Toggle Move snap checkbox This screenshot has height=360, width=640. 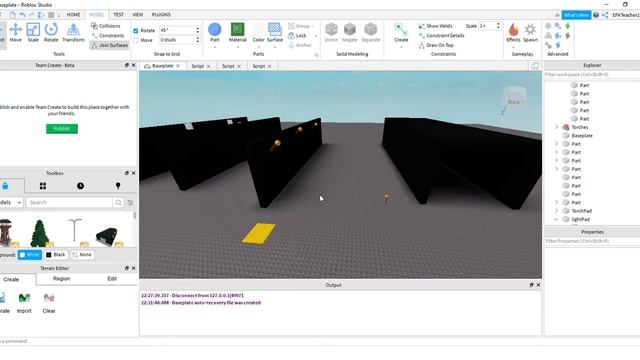(x=136, y=40)
